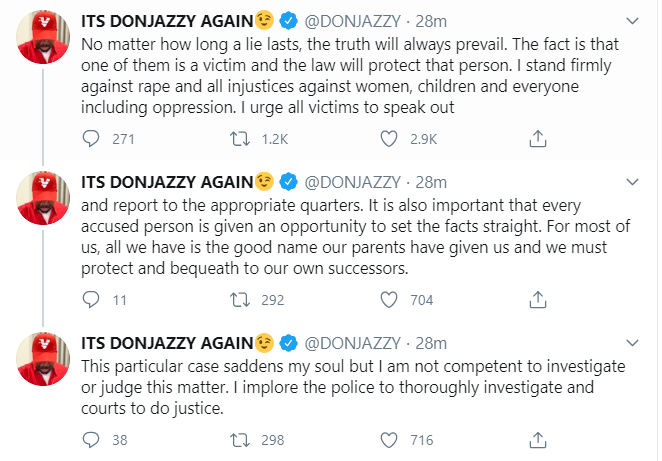
Task: Reply to the tweet with 38 replies
Action: [92, 438]
